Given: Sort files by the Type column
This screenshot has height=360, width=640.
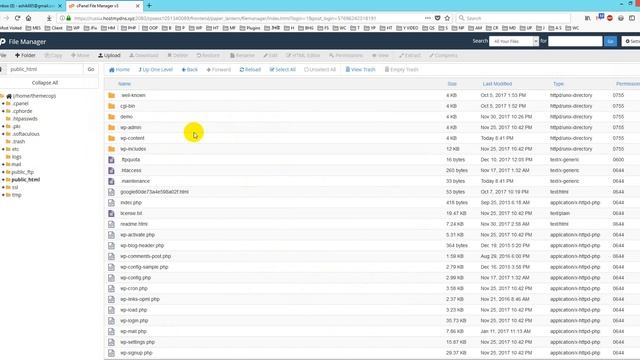Looking at the screenshot, I should pos(558,84).
